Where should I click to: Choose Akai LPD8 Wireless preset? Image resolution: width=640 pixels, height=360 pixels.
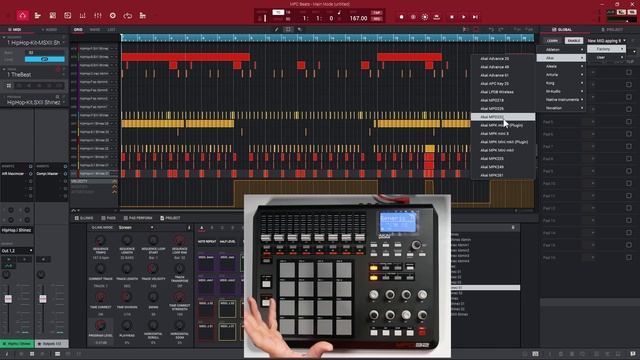click(503, 92)
